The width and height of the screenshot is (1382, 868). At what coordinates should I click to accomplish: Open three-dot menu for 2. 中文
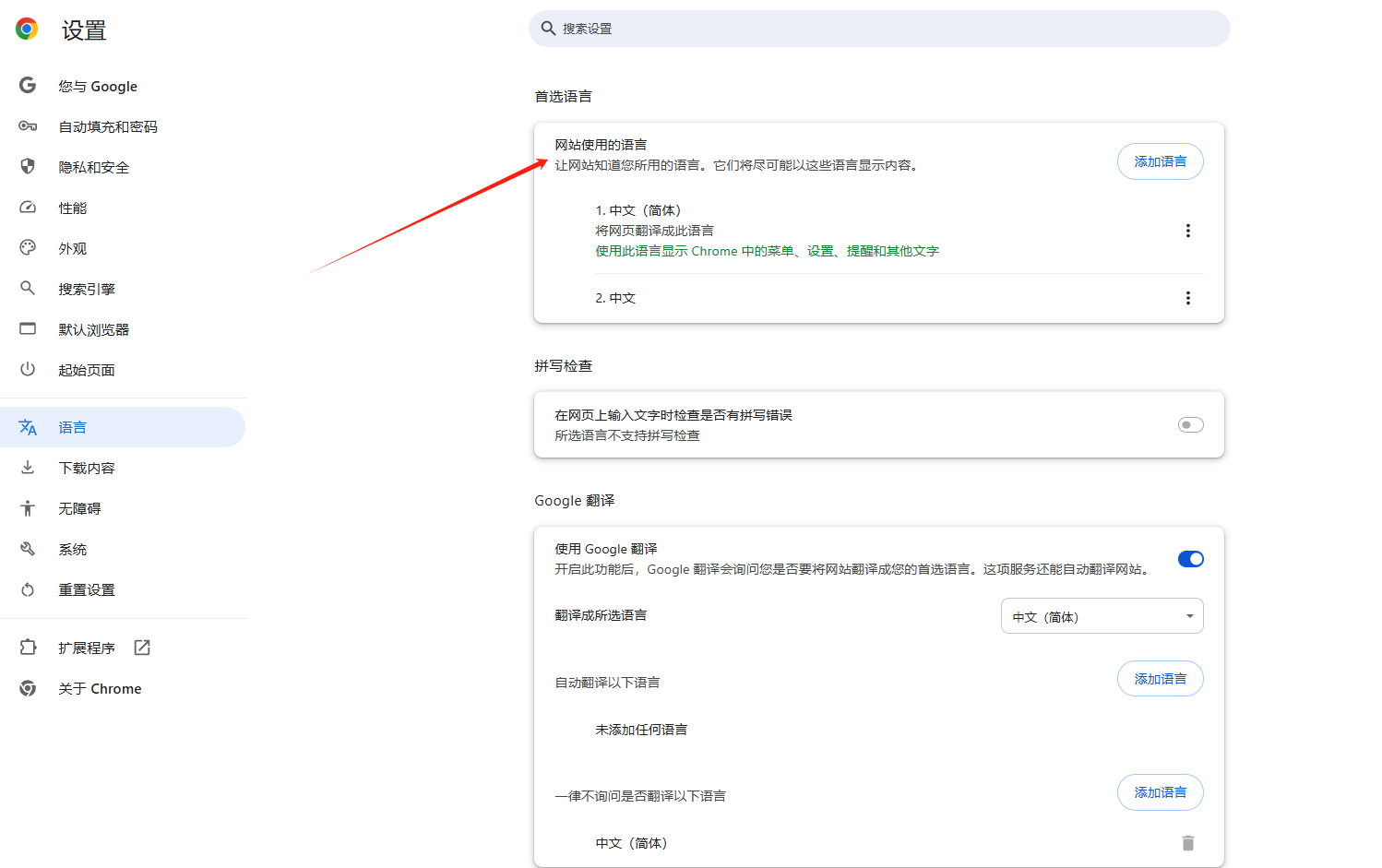pos(1188,298)
